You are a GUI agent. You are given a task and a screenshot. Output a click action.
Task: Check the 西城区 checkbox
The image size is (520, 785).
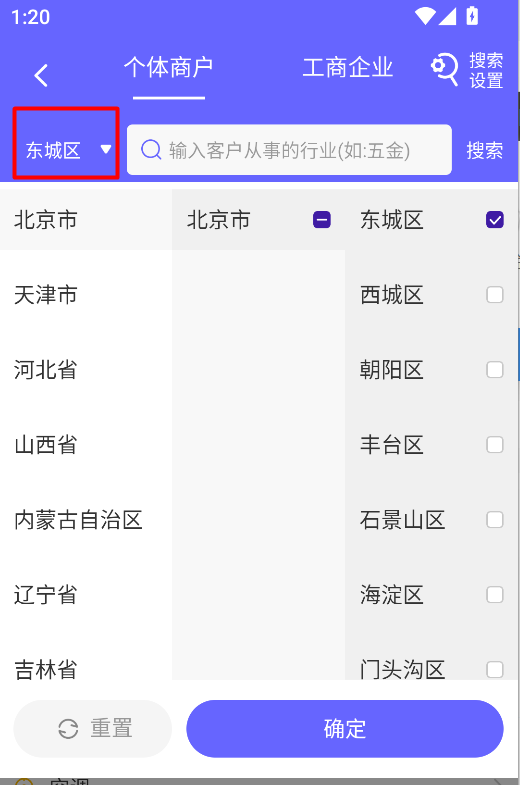coord(494,295)
